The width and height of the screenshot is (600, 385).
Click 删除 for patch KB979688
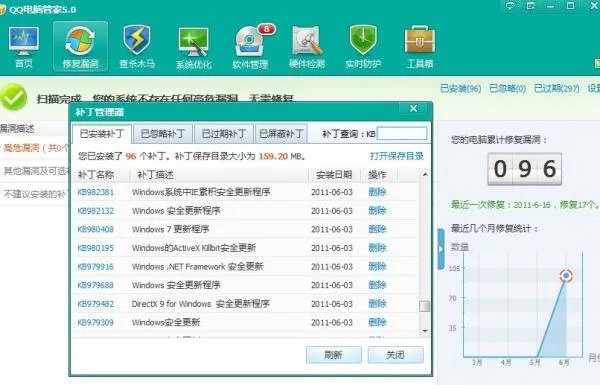point(377,285)
